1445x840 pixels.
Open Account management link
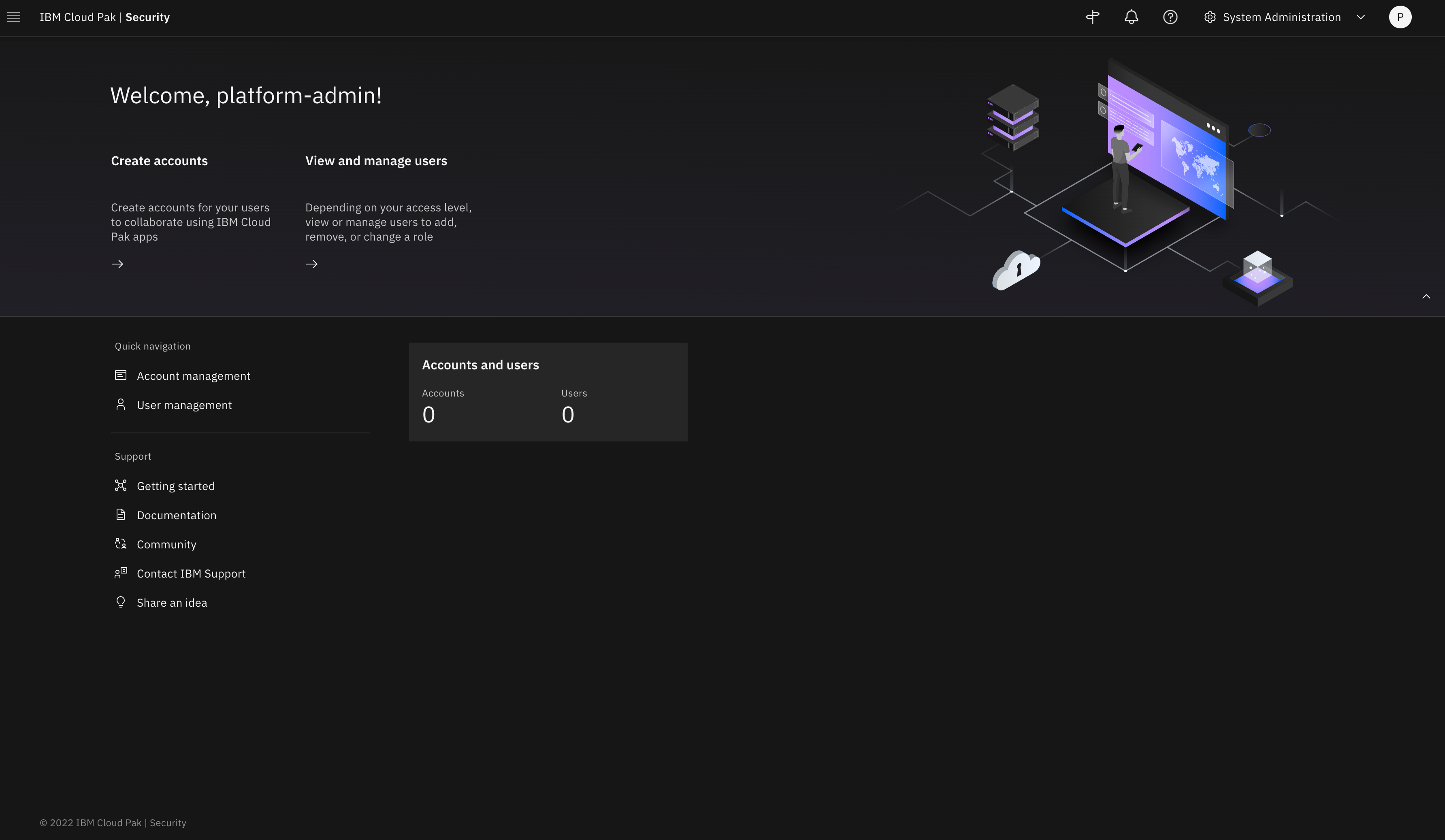tap(194, 376)
